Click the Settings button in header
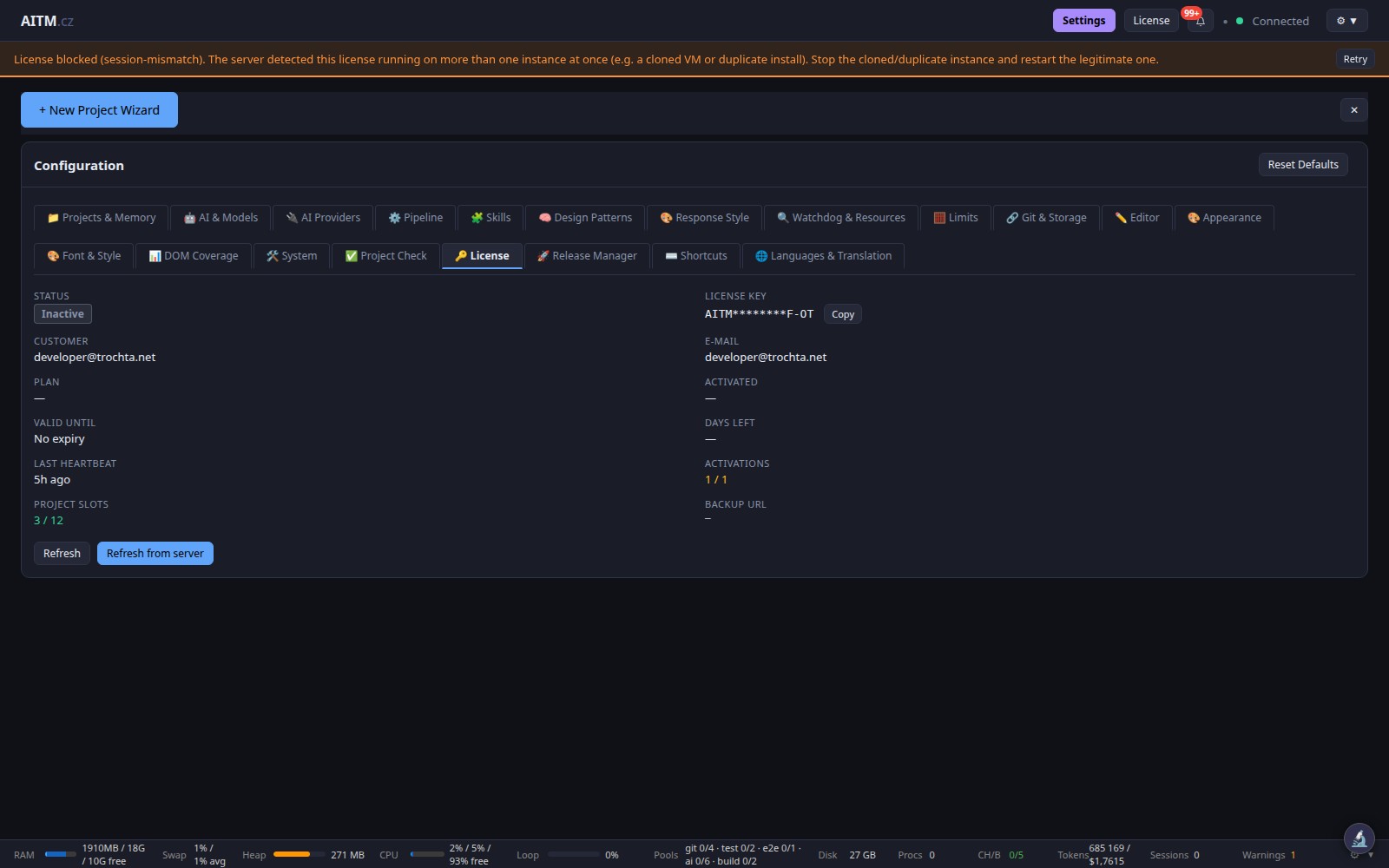Screen dimensions: 1389x868 coord(1083,21)
